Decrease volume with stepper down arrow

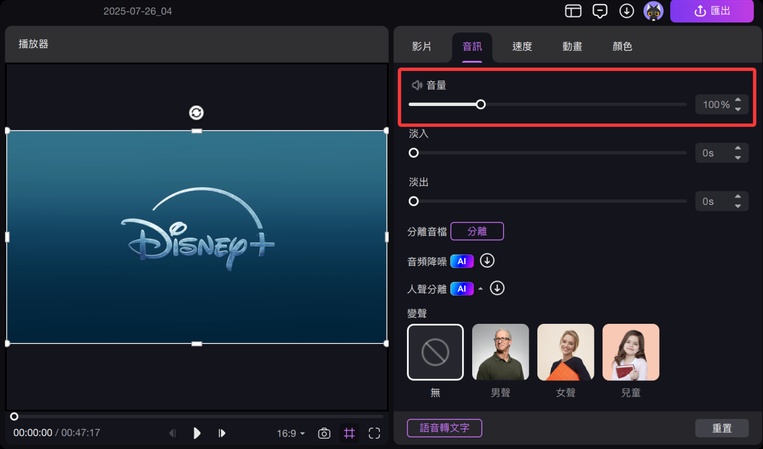click(x=738, y=109)
